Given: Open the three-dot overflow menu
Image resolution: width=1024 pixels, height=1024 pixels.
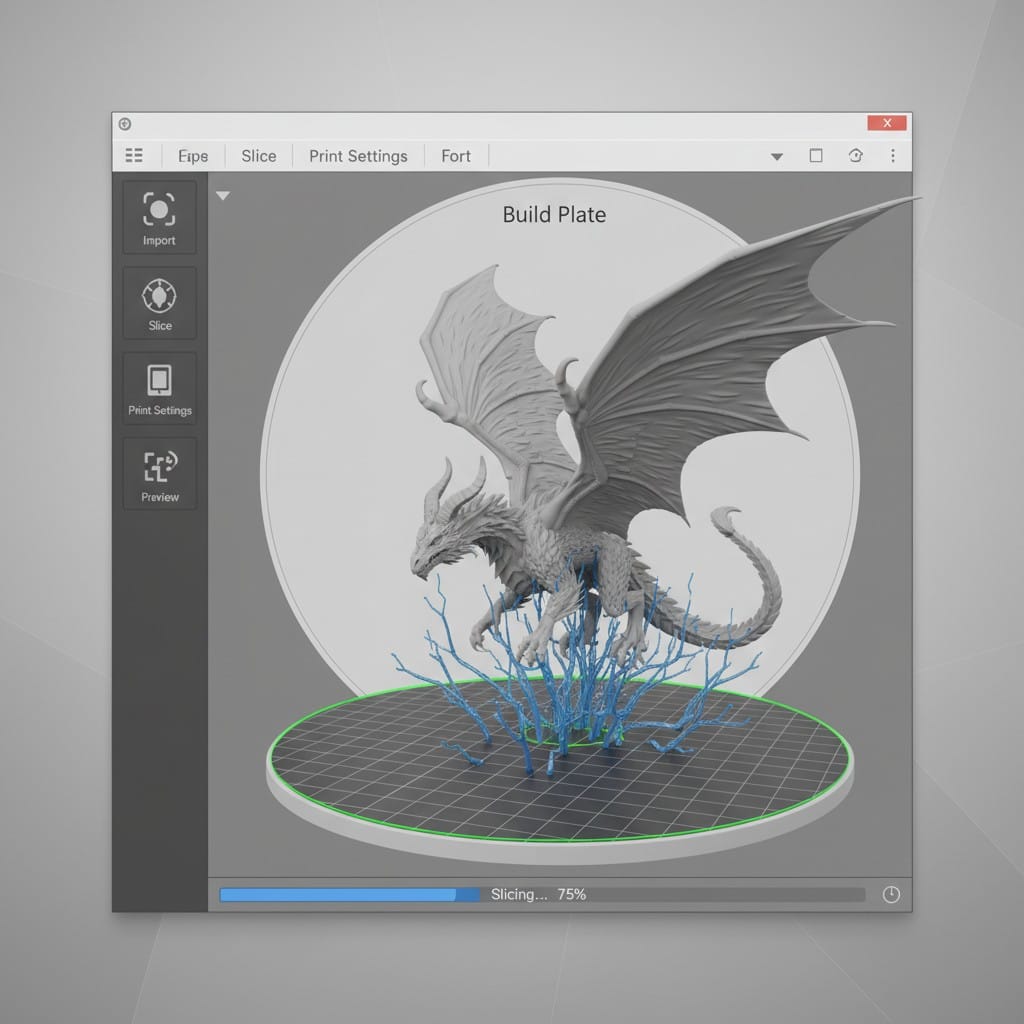Looking at the screenshot, I should 892,156.
